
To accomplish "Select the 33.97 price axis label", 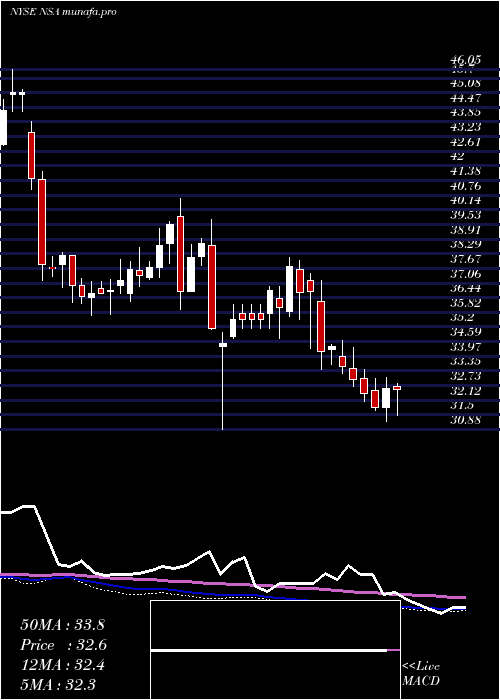I will [x=465, y=346].
